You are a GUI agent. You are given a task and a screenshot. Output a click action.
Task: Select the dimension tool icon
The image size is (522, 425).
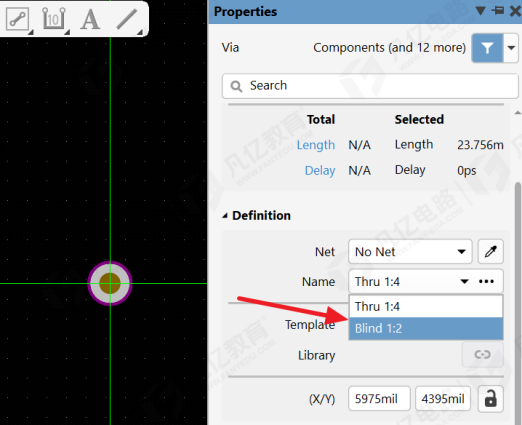point(54,19)
